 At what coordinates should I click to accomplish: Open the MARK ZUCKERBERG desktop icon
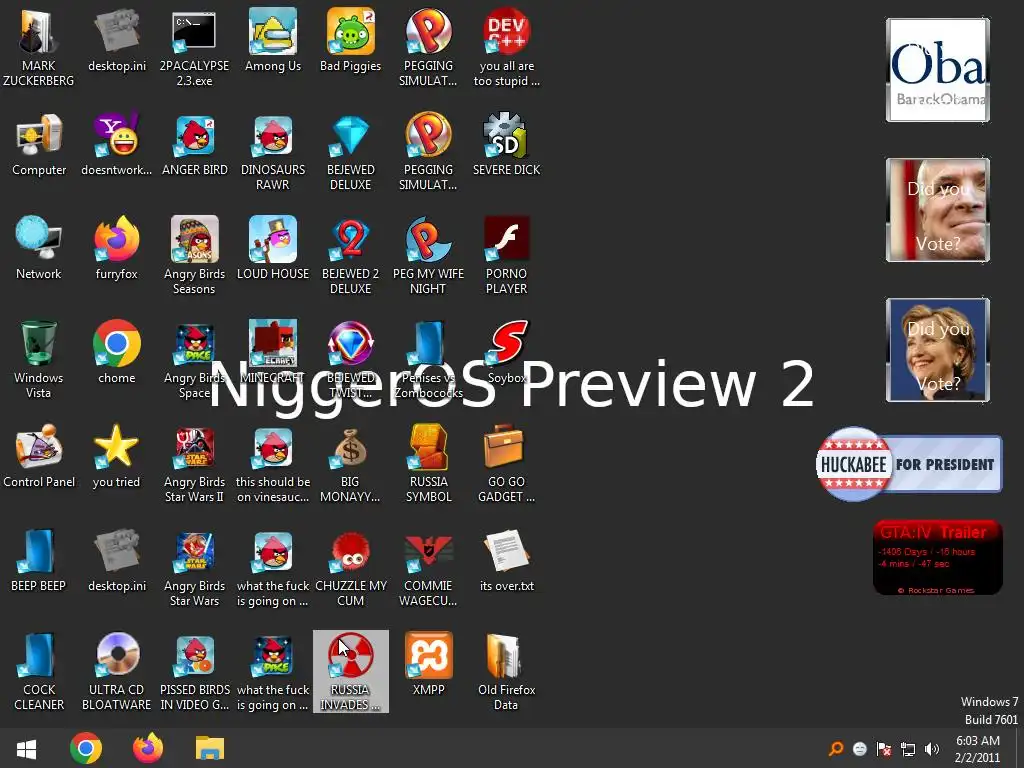coord(39,47)
